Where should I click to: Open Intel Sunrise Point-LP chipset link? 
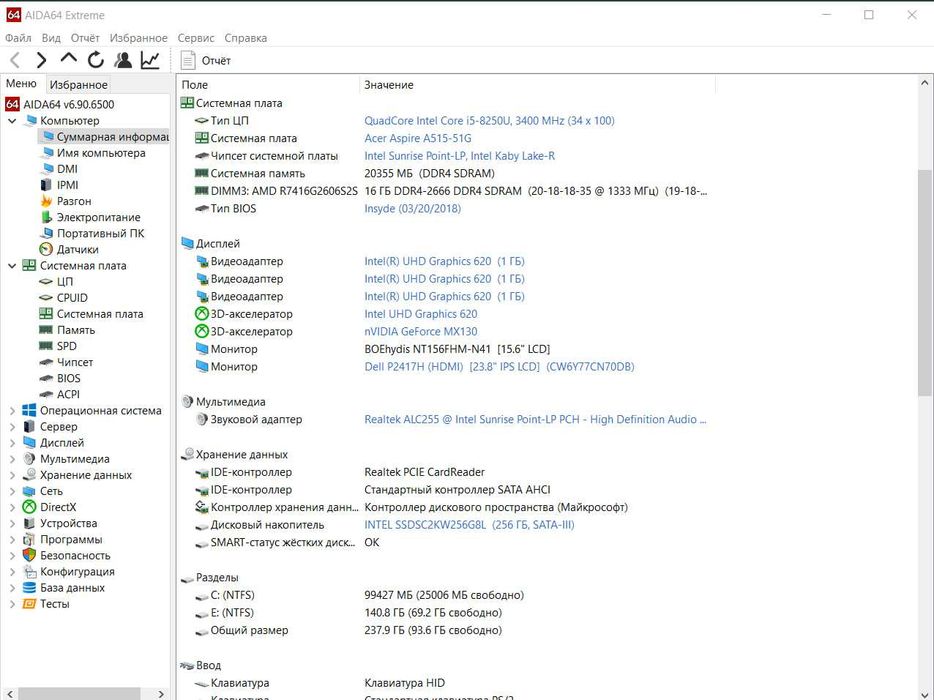tap(459, 155)
